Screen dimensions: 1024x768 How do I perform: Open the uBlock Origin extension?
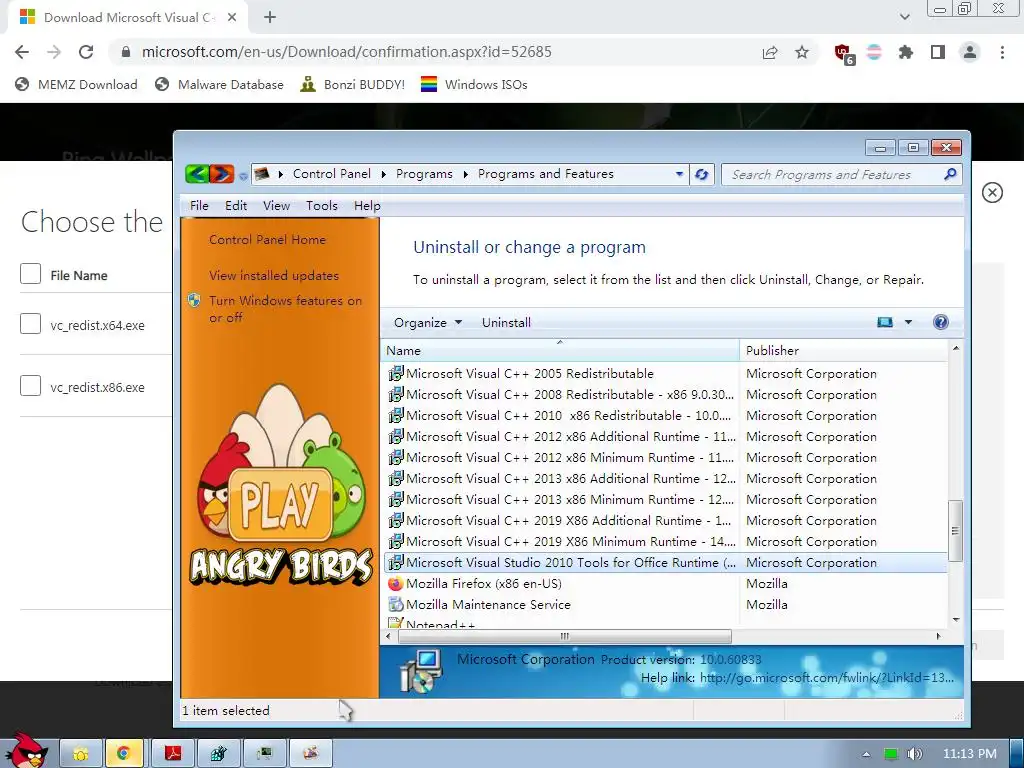click(x=844, y=54)
